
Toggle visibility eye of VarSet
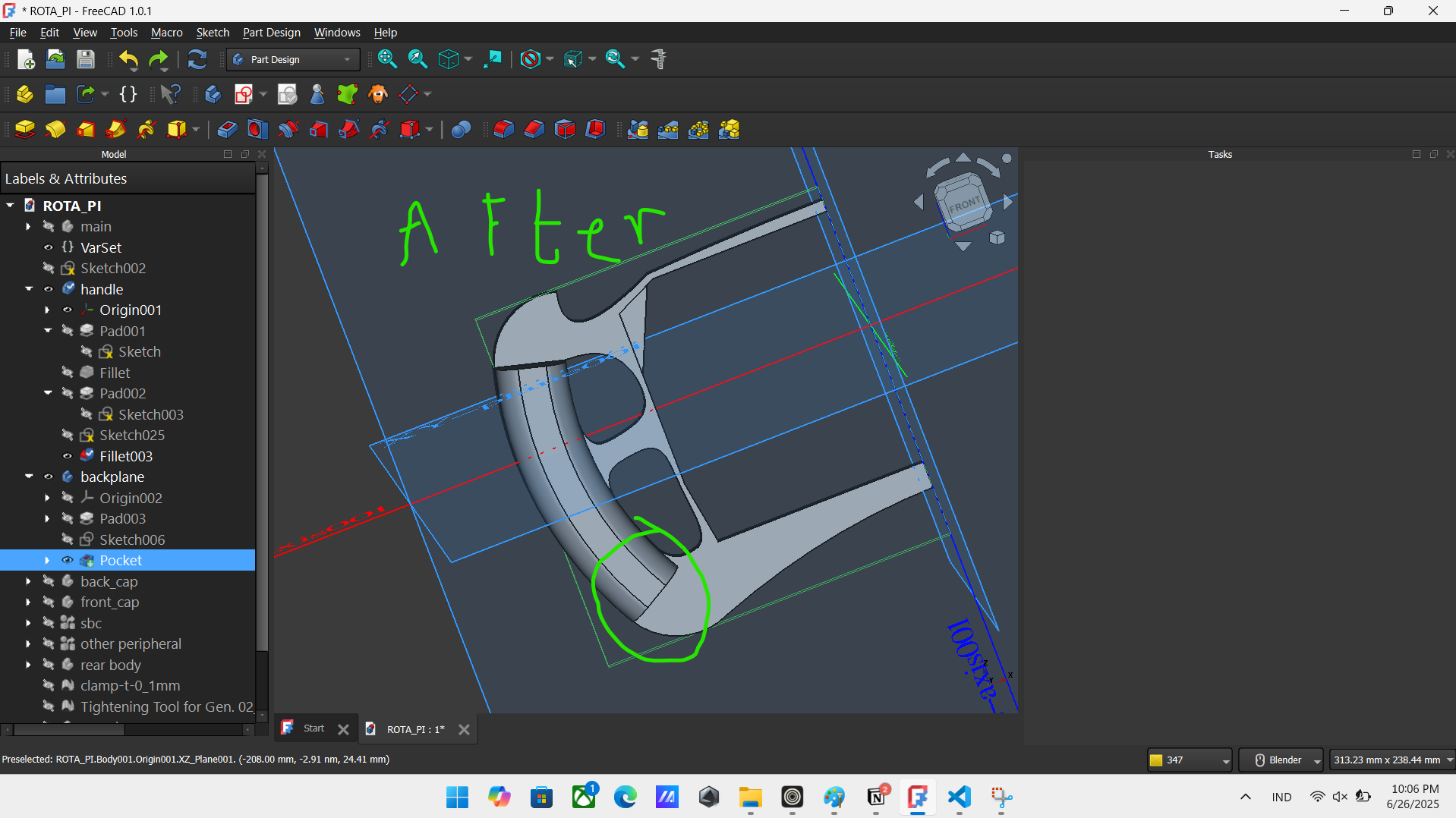[x=49, y=247]
